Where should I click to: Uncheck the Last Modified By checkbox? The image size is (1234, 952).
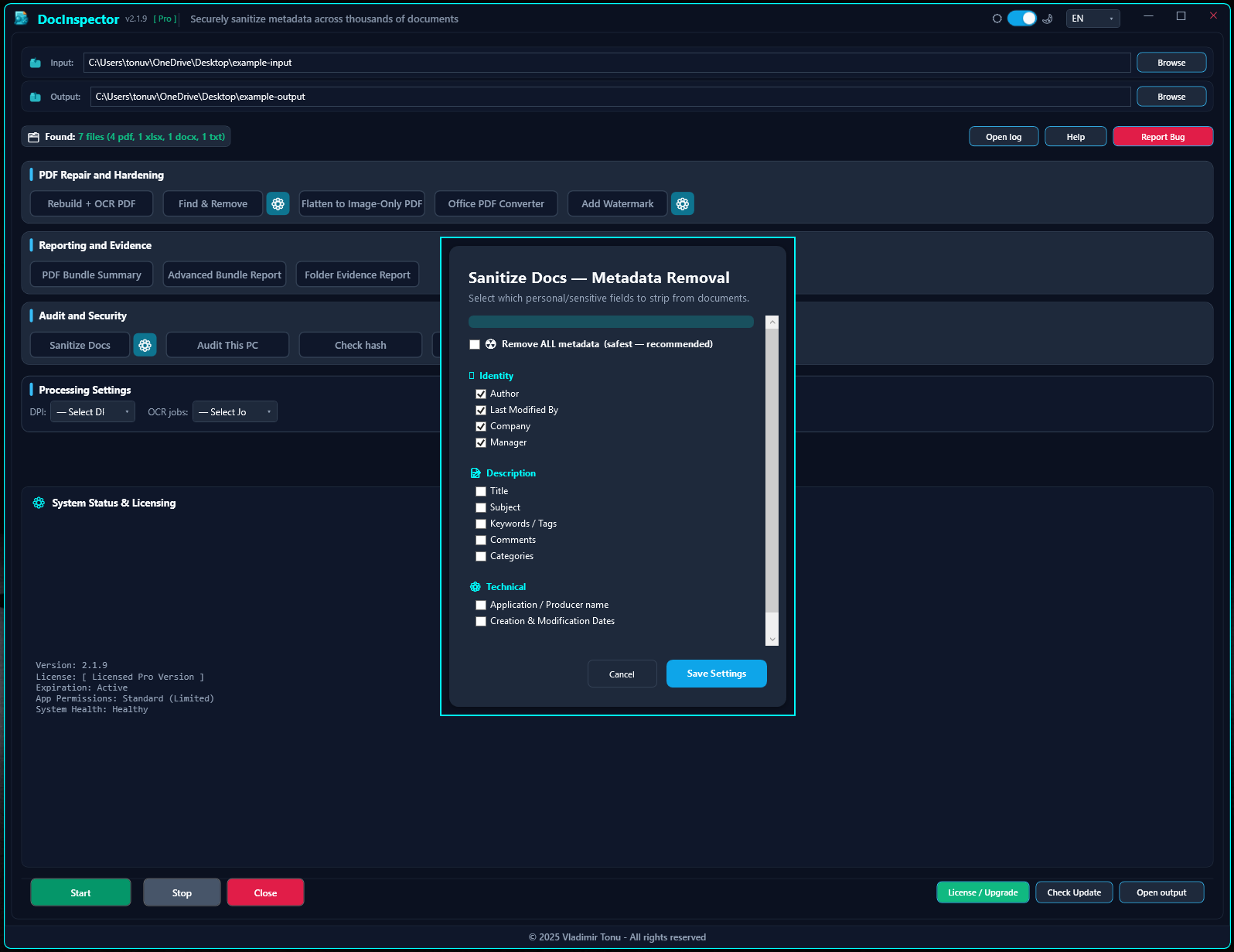(481, 410)
